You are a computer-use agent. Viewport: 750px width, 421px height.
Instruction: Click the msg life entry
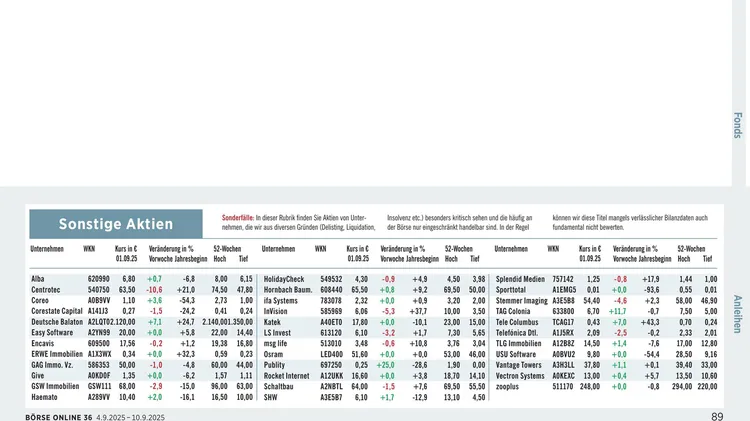click(x=276, y=343)
